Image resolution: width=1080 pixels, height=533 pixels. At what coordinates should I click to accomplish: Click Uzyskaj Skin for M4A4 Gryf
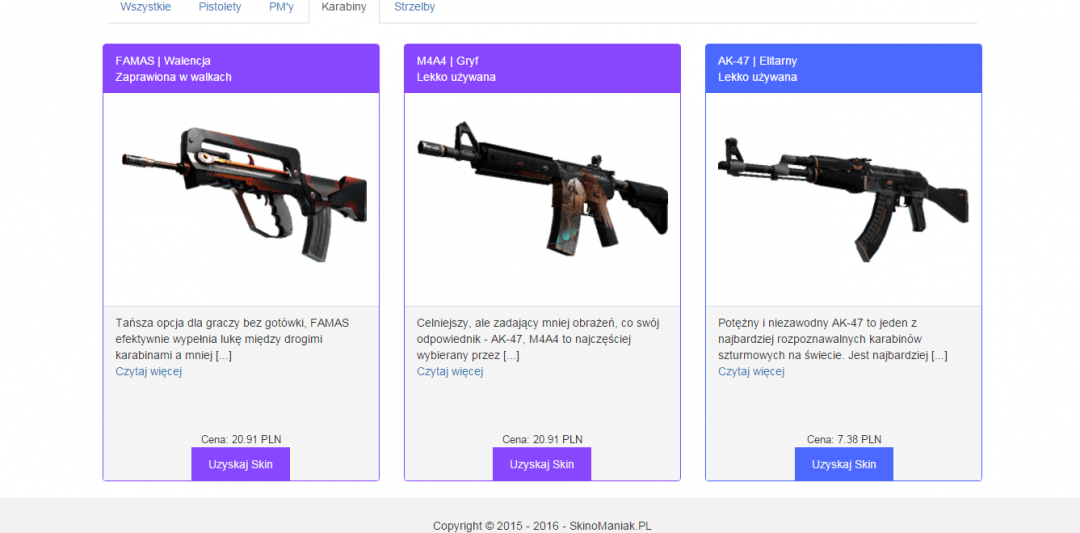click(x=541, y=464)
